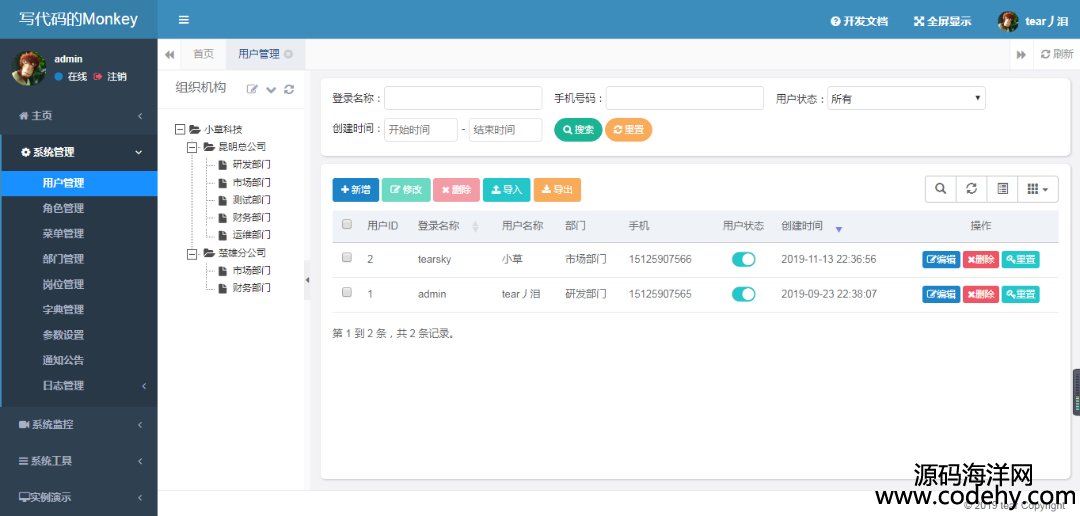Image resolution: width=1080 pixels, height=516 pixels.
Task: Focus the 手机号码 input field
Action: [685, 98]
